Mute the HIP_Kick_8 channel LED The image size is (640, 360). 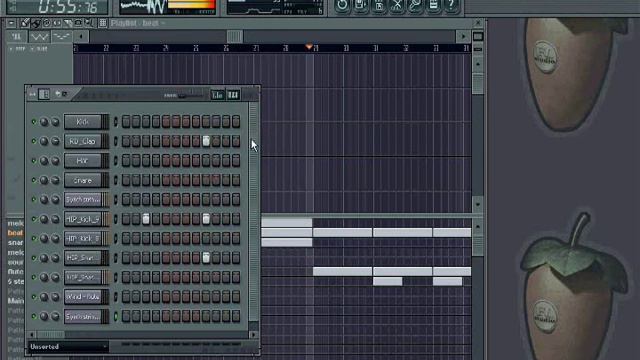point(34,238)
